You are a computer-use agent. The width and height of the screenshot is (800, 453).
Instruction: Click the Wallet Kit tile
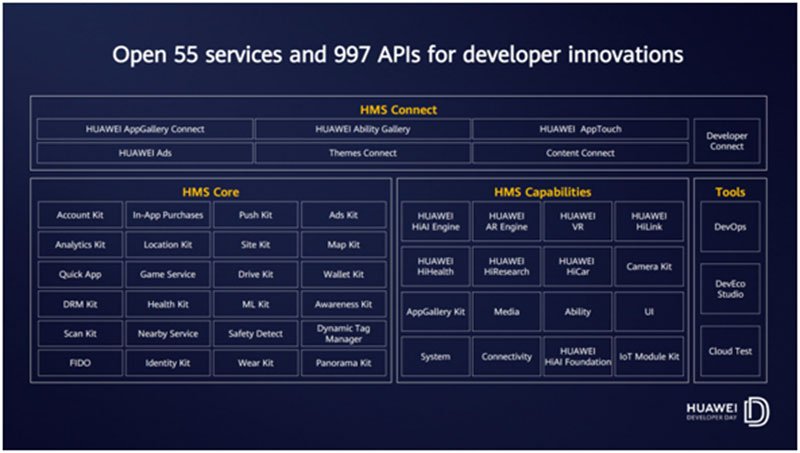pyautogui.click(x=343, y=274)
